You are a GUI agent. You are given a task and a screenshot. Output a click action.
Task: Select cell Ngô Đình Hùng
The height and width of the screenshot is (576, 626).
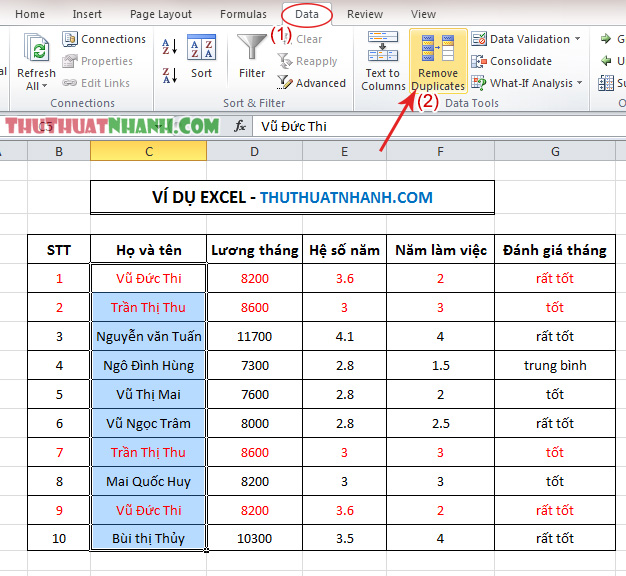tap(149, 365)
